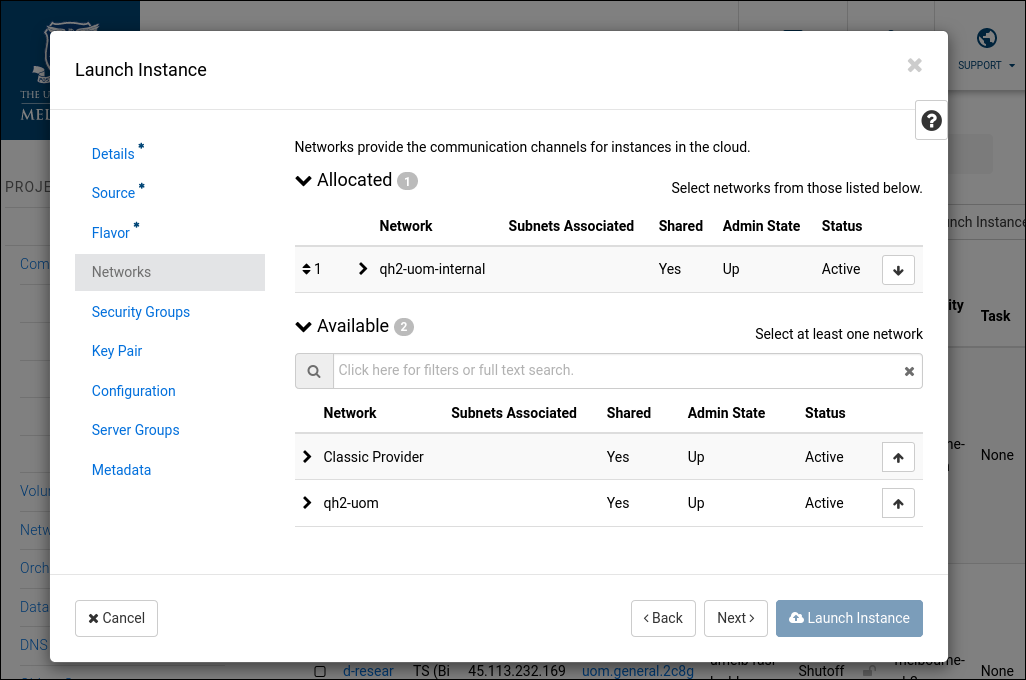Click Status column header in Allocated table
The image size is (1026, 680).
(841, 226)
